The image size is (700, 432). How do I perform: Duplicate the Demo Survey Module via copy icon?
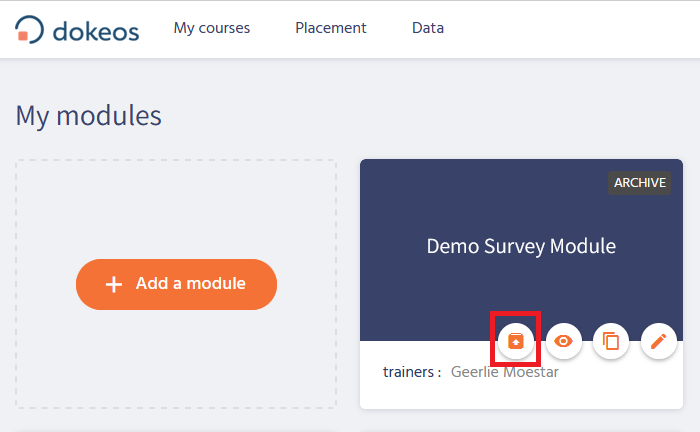[611, 341]
